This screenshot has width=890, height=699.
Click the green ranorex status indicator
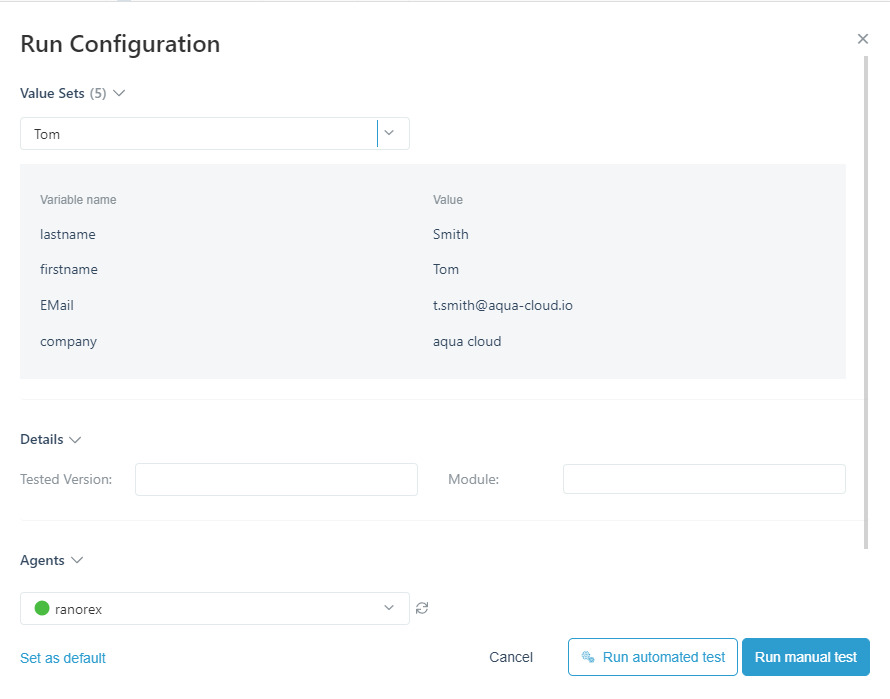point(42,608)
